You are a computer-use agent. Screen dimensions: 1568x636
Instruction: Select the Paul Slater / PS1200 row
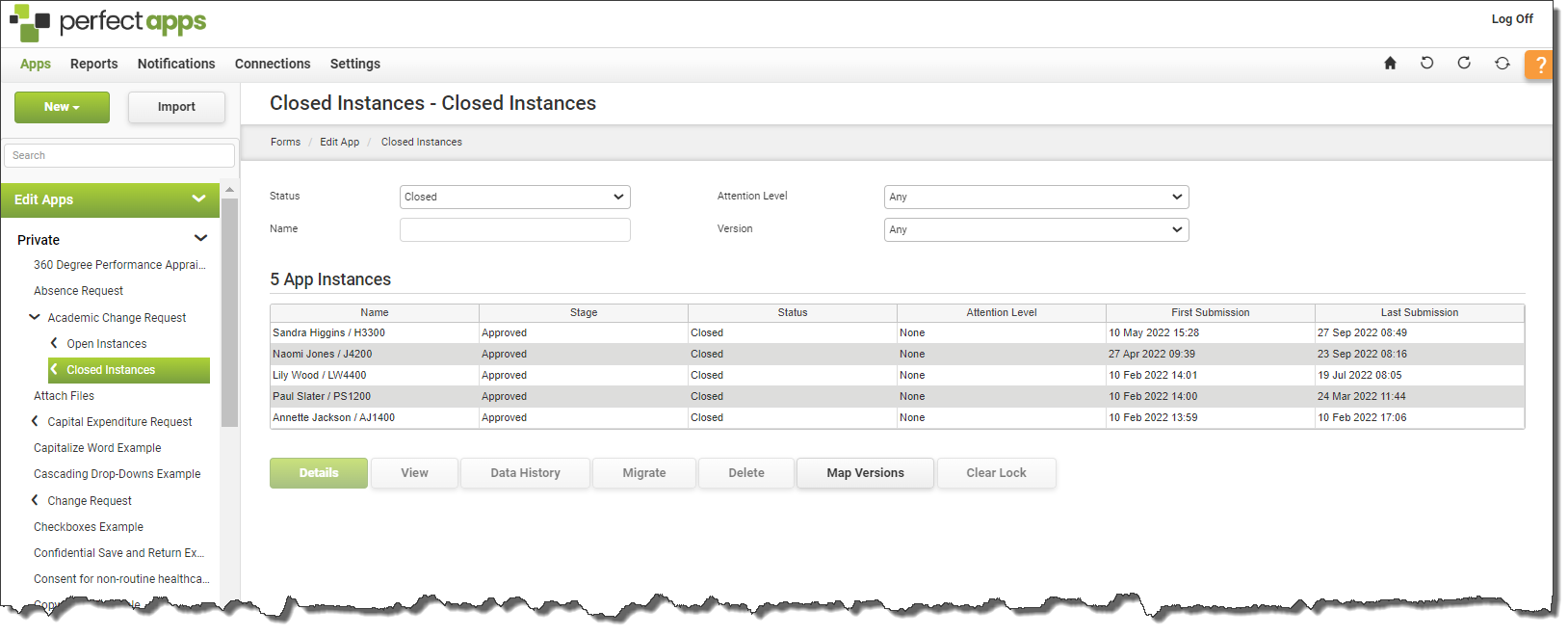coord(897,396)
